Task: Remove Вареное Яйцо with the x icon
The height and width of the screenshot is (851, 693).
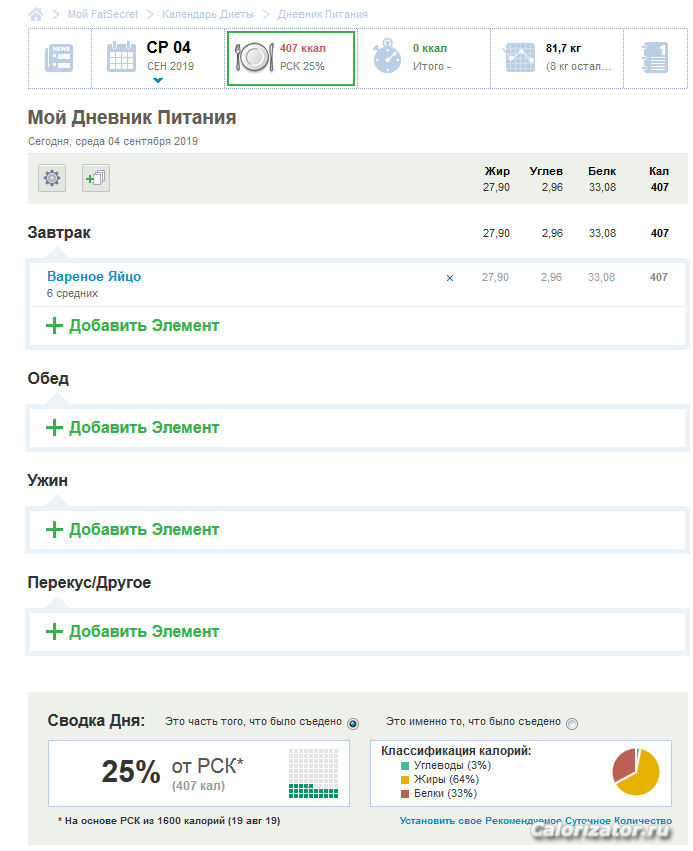Action: click(449, 278)
